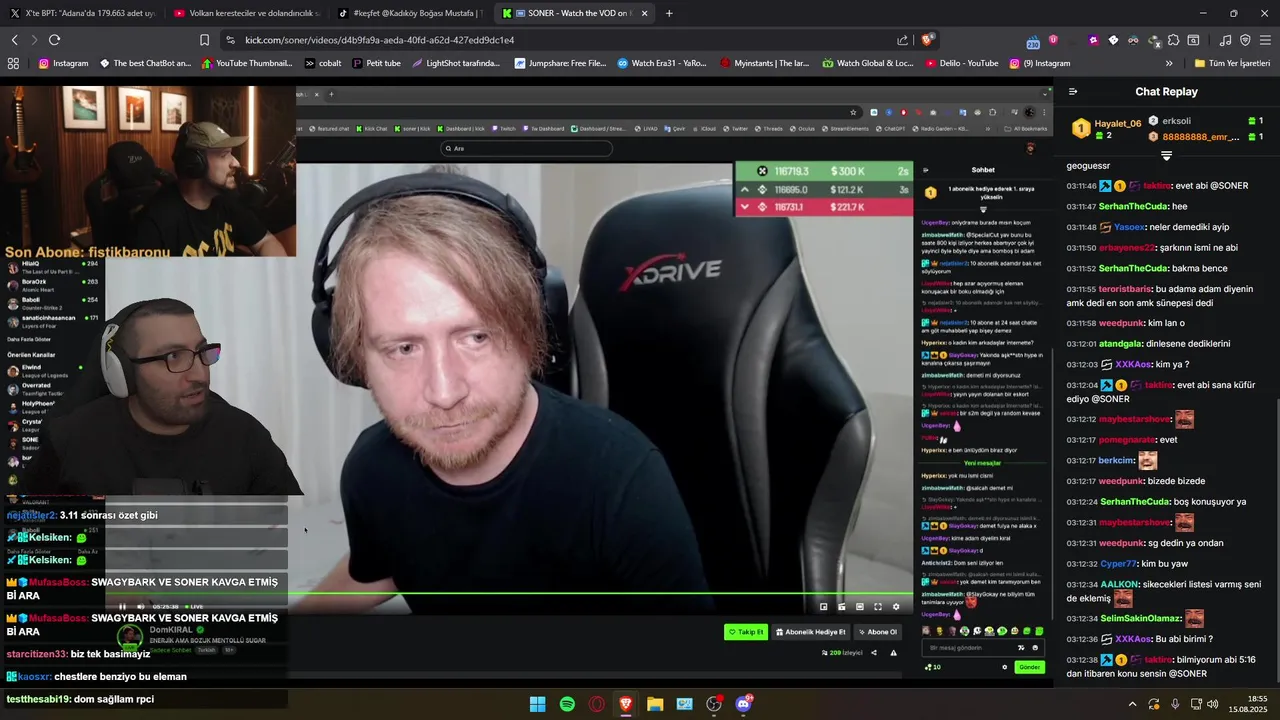This screenshot has height=720, width=1280.
Task: Open a new browser tab
Action: coord(669,13)
